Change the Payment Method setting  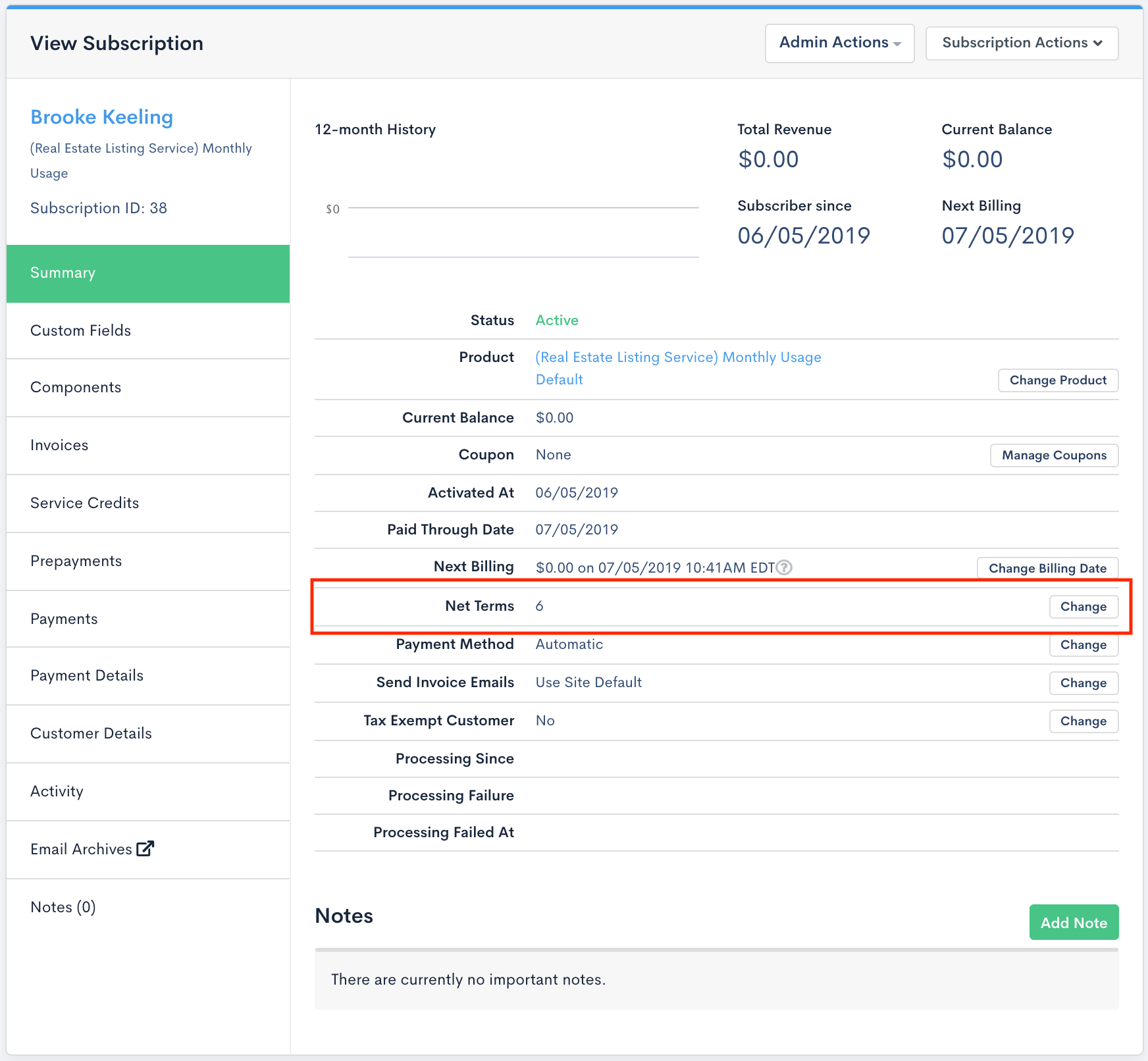[1083, 645]
